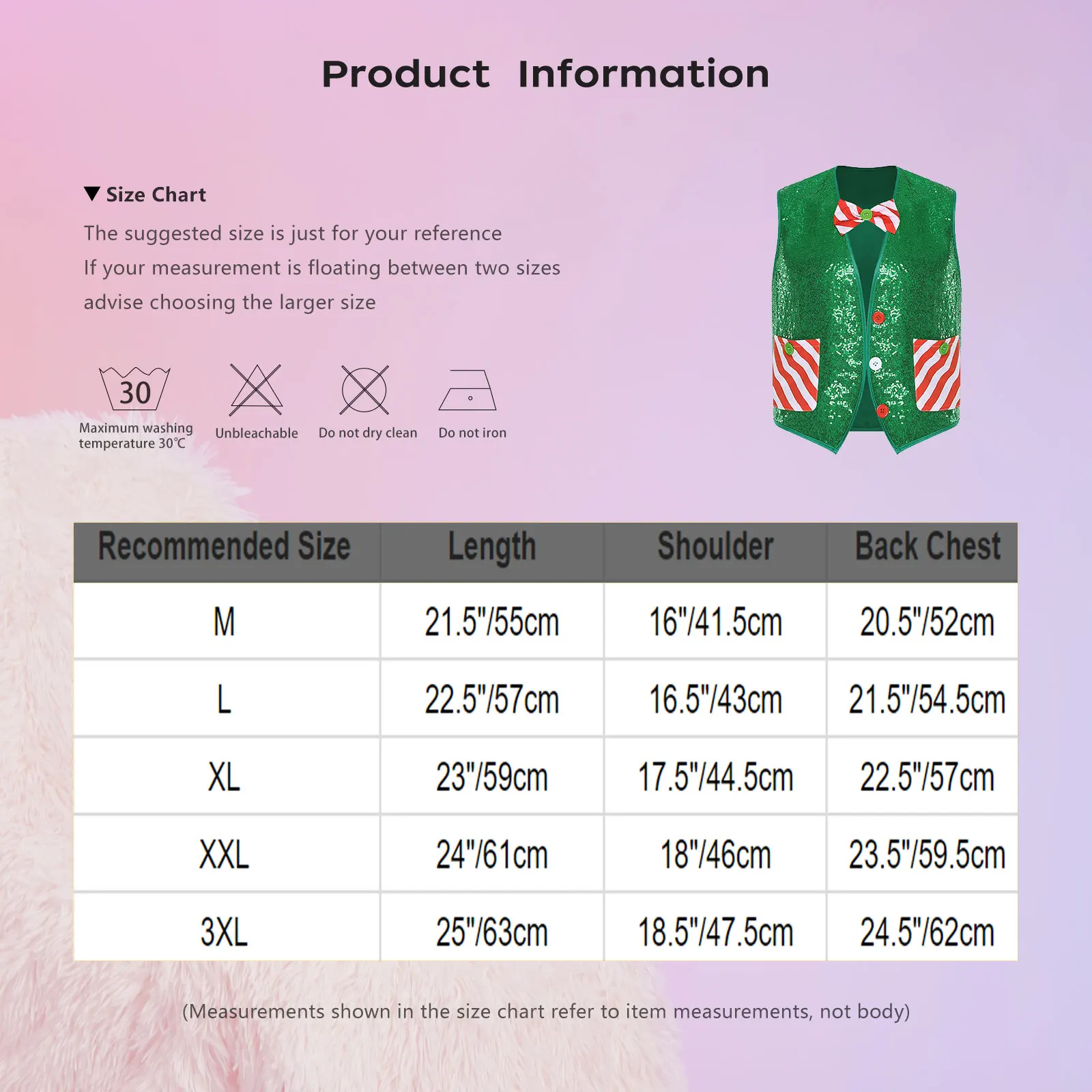Select the item measurements footnote below table
Image resolution: width=1092 pixels, height=1092 pixels.
(x=546, y=1011)
